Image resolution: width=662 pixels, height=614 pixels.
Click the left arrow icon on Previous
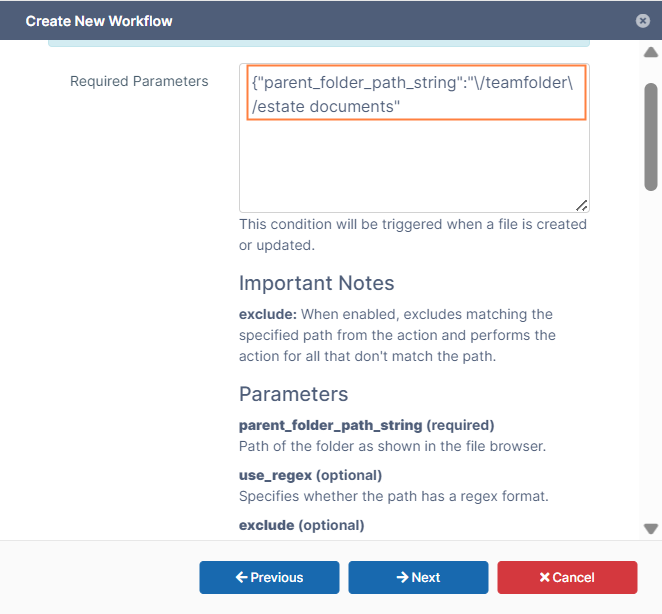(241, 577)
